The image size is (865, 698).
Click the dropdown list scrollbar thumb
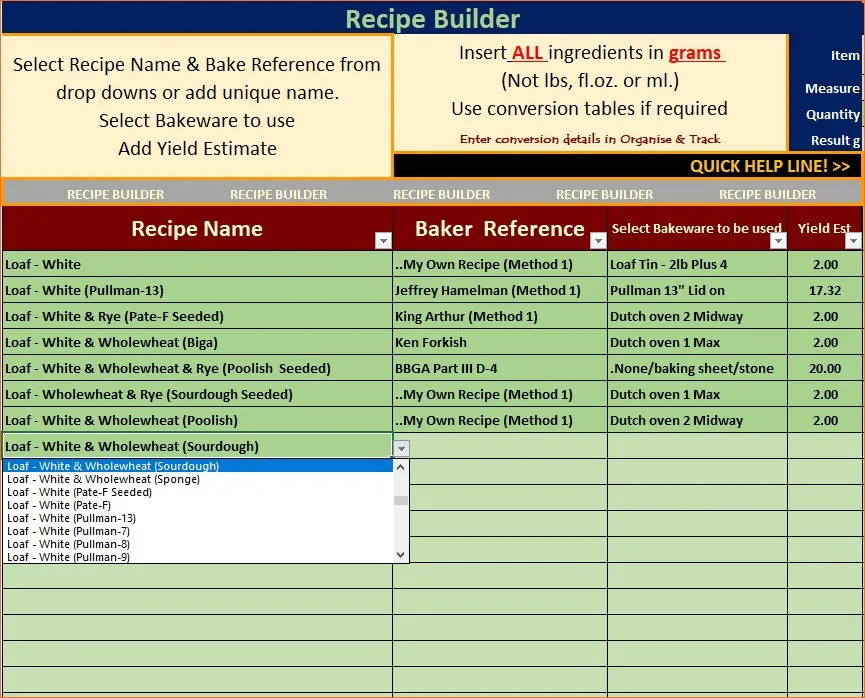401,500
